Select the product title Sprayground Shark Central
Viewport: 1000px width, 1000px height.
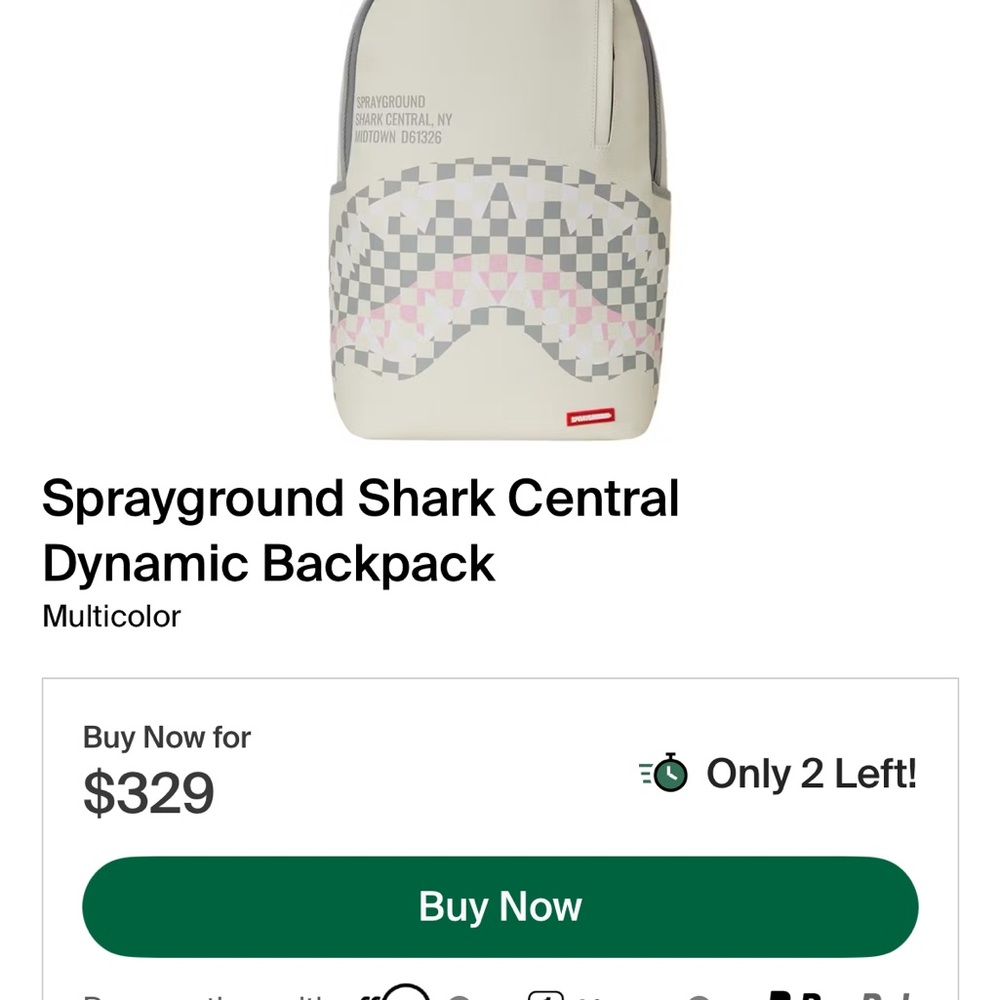360,497
